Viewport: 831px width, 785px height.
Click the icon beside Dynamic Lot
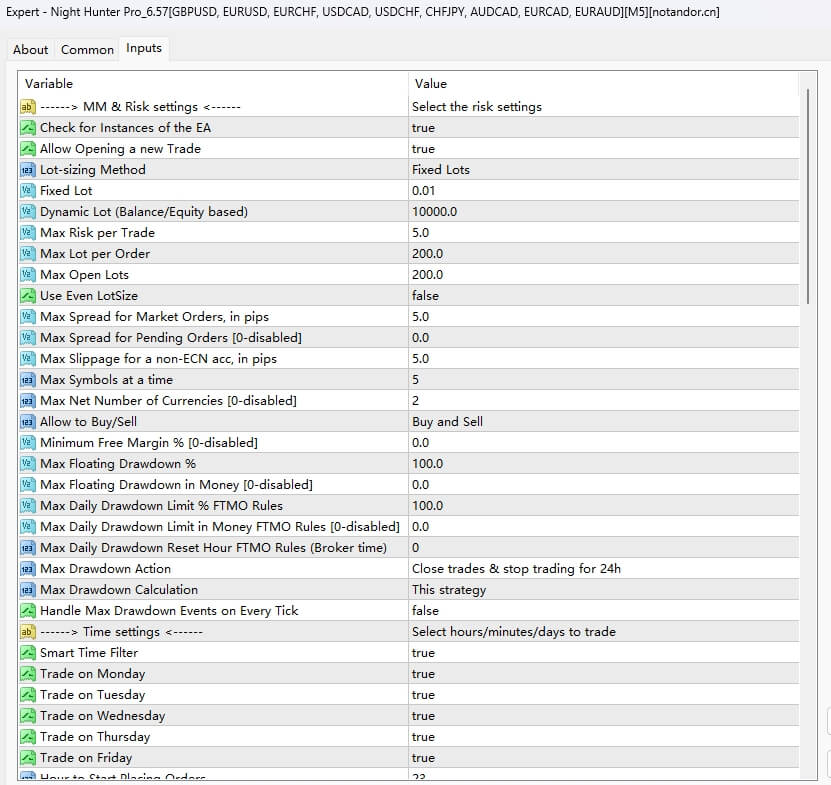click(28, 212)
